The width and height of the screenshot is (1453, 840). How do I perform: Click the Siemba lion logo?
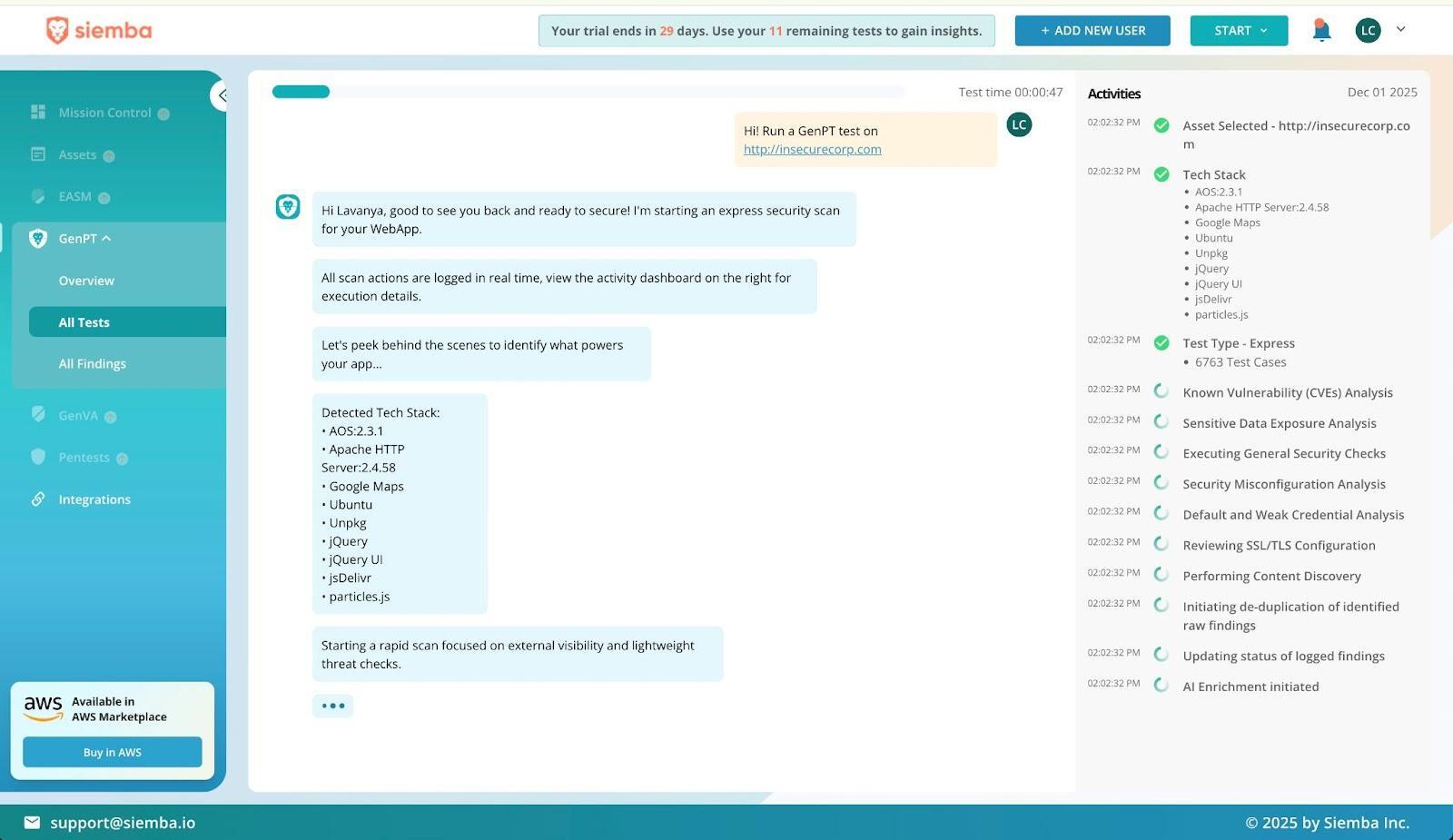click(x=57, y=31)
